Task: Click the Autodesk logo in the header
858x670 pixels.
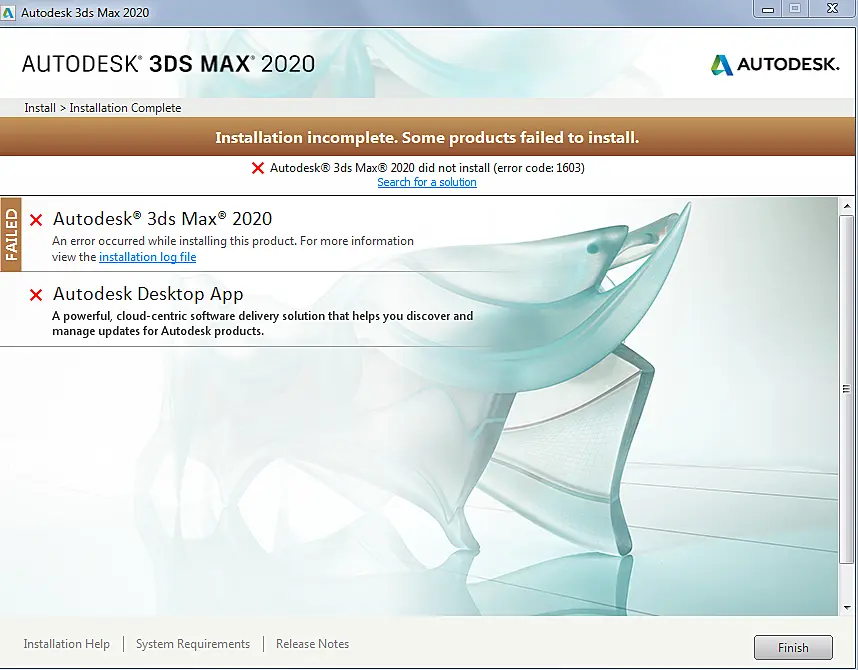Action: 775,65
